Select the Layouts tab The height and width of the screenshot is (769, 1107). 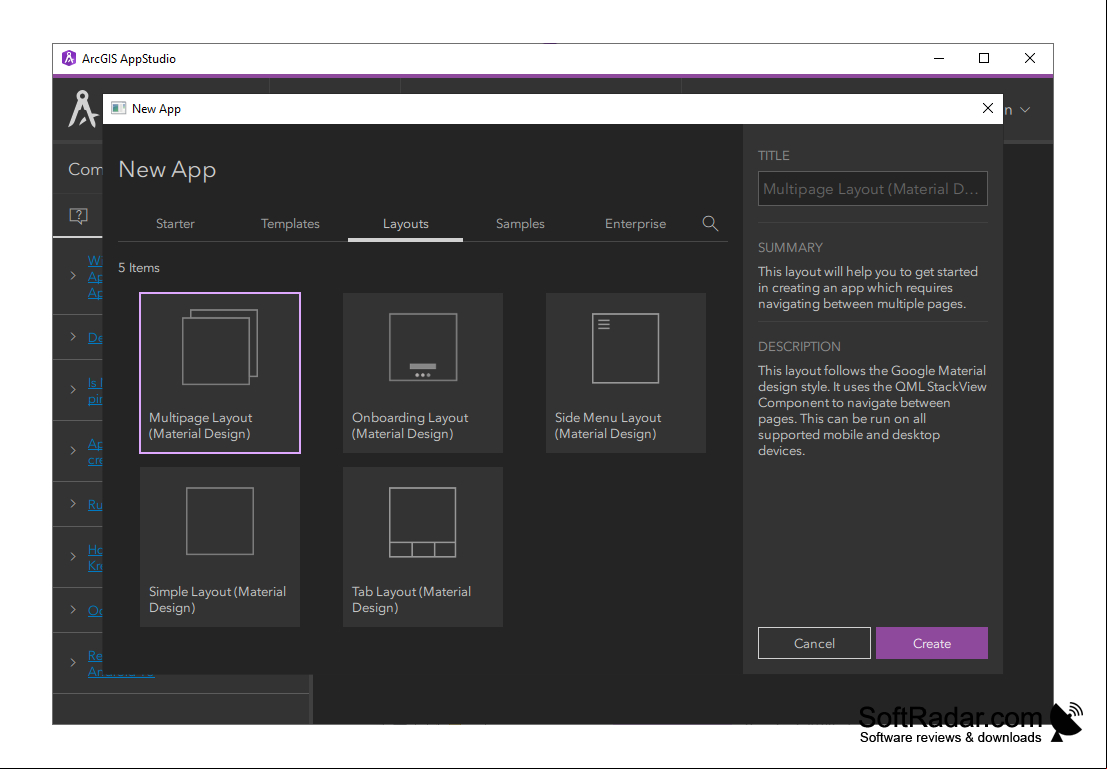tap(405, 224)
